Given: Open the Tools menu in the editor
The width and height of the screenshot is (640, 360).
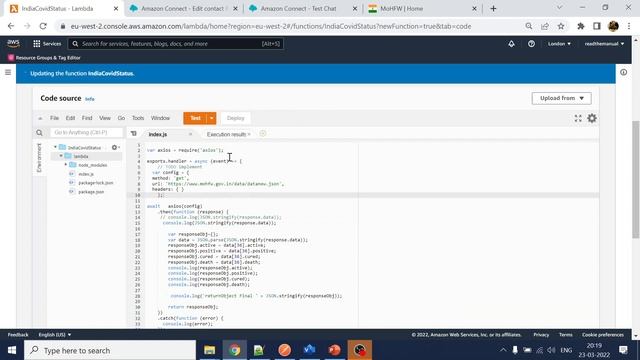Looking at the screenshot, I should pyautogui.click(x=138, y=118).
